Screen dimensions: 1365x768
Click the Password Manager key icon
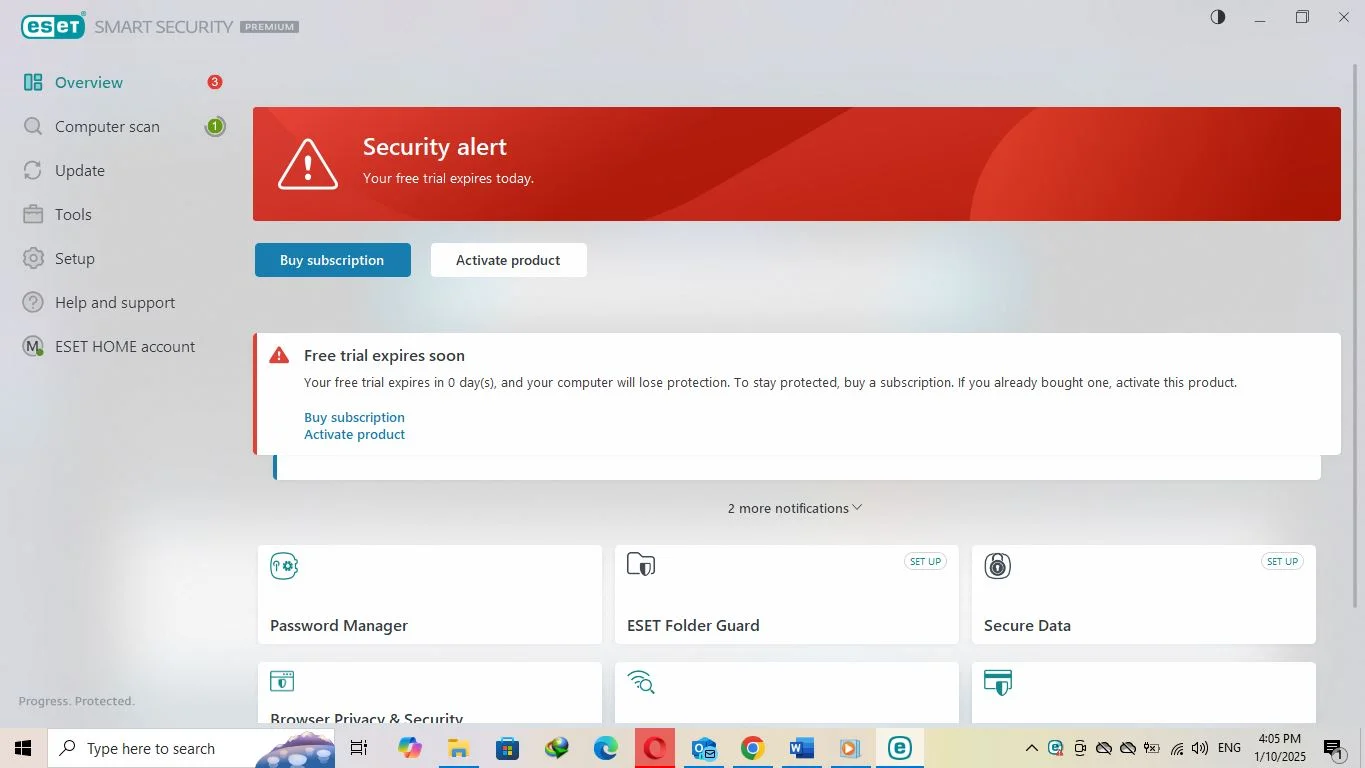tap(284, 566)
